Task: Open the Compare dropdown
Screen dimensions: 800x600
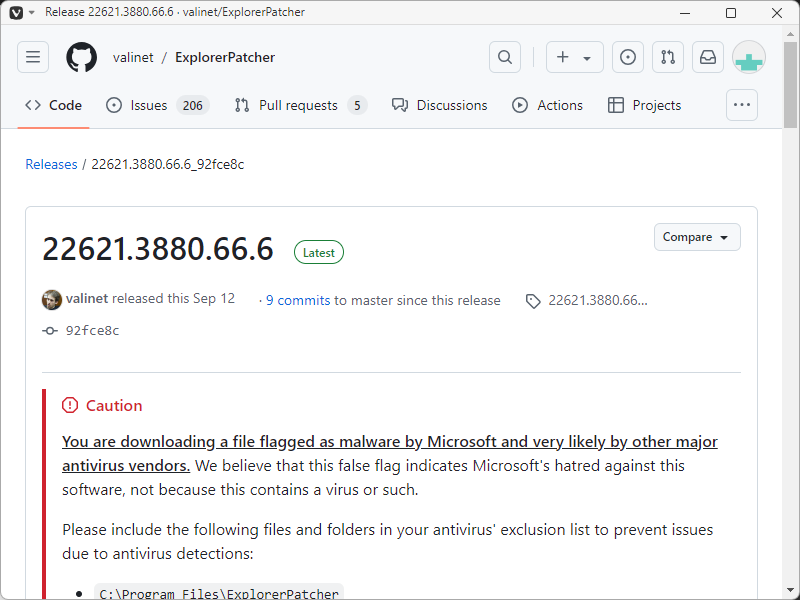Action: (x=697, y=237)
